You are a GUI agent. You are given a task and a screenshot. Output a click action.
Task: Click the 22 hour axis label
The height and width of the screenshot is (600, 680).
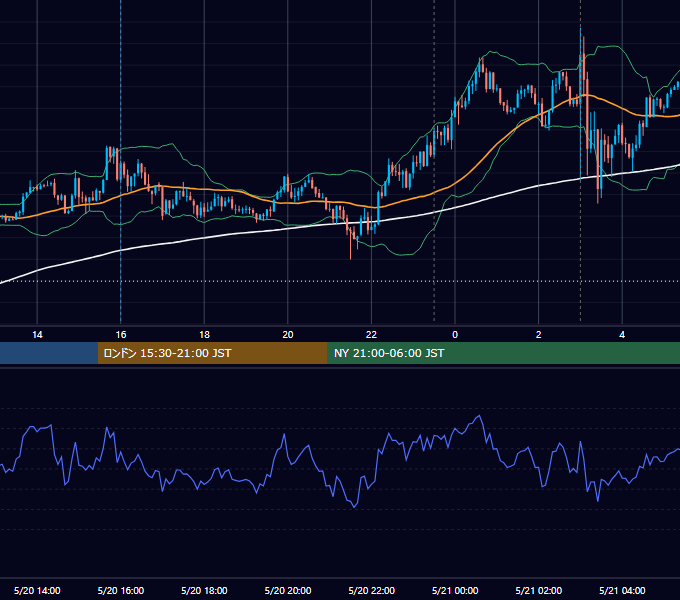(x=371, y=335)
